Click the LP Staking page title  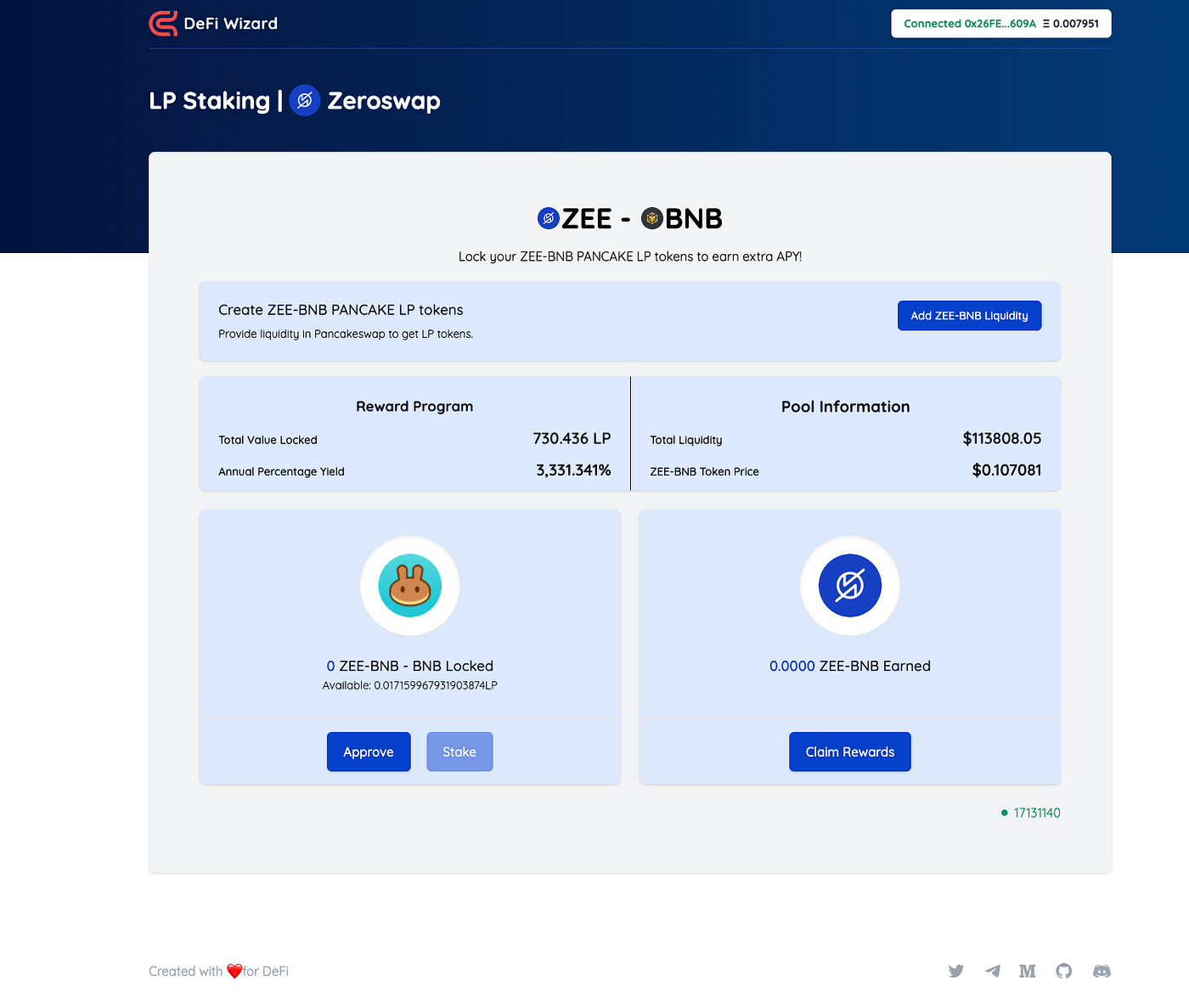tap(209, 100)
